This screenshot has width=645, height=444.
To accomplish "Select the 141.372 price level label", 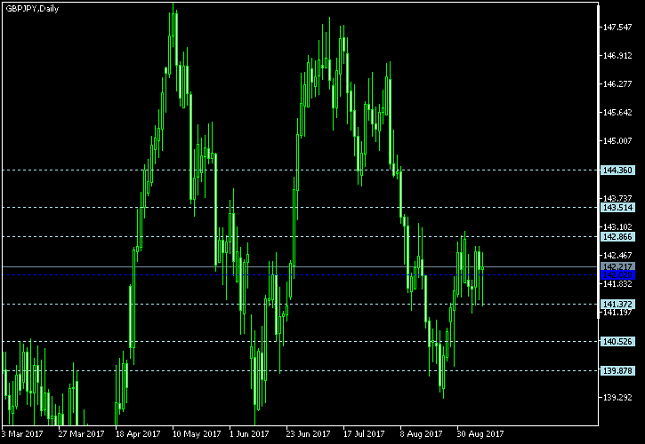I will (618, 304).
